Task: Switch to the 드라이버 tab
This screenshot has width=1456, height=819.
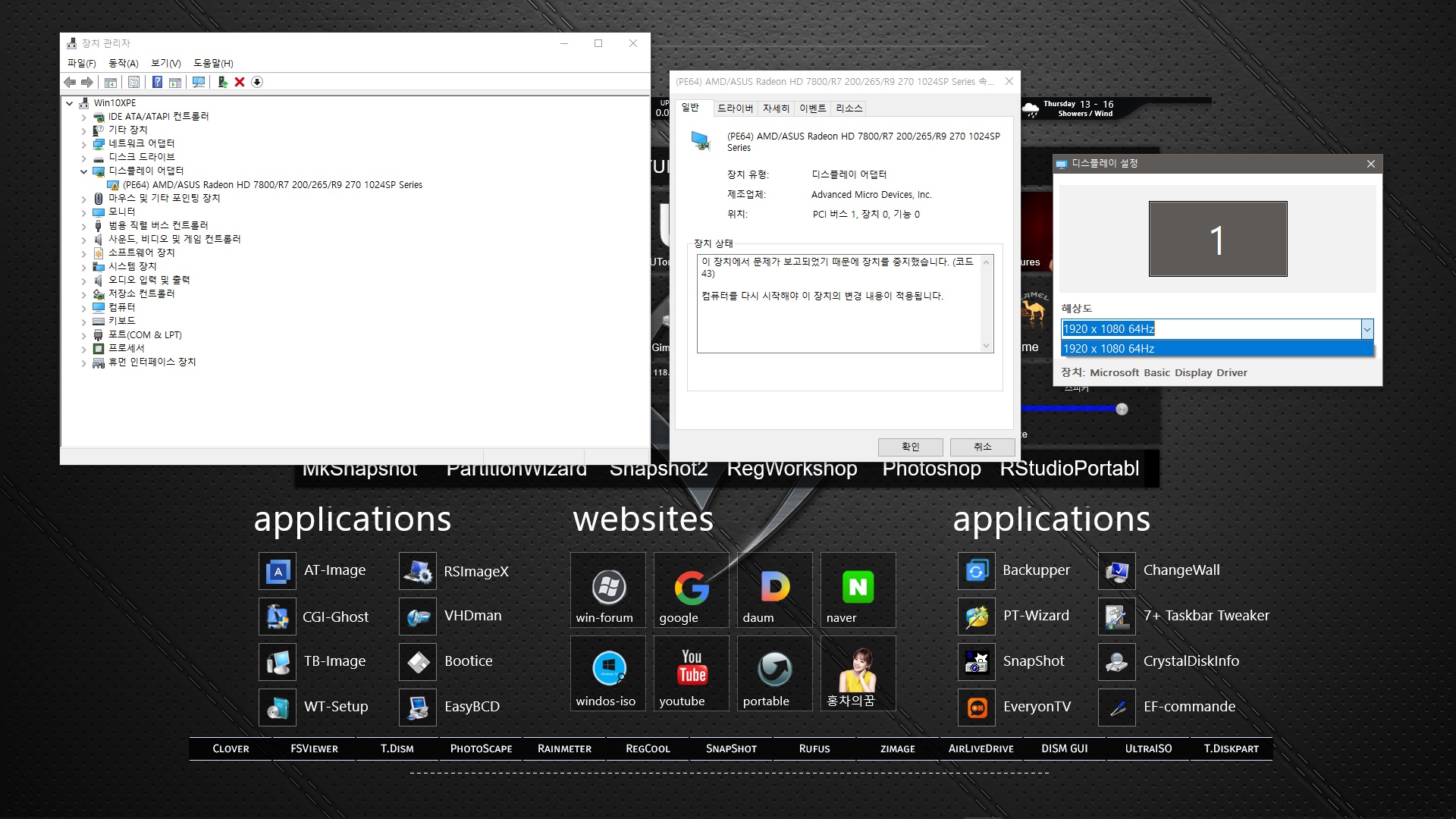Action: click(735, 108)
